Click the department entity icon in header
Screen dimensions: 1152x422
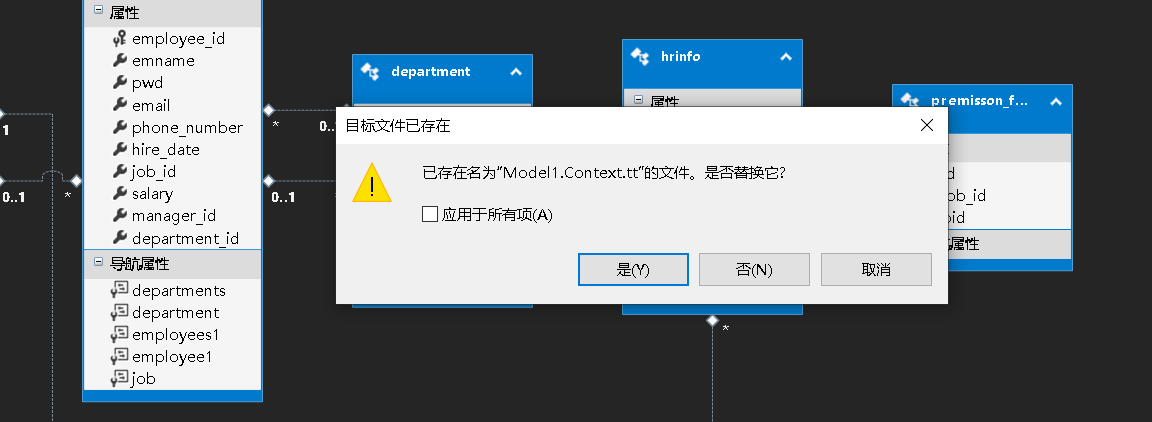pos(370,71)
